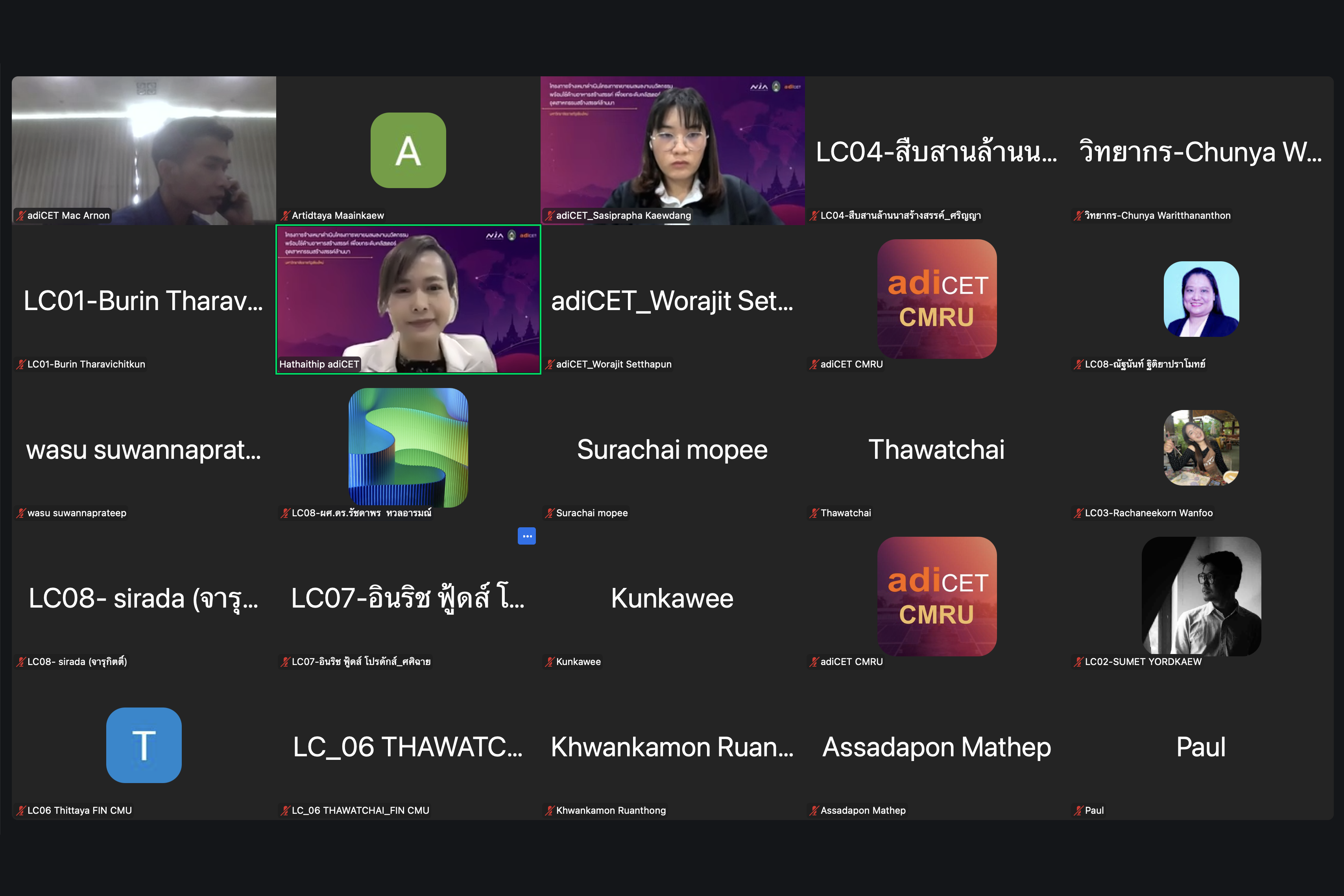The width and height of the screenshot is (1344, 896).
Task: Click the LC02-SUMET YORDKAEW black-and-white photo
Action: point(1201,596)
